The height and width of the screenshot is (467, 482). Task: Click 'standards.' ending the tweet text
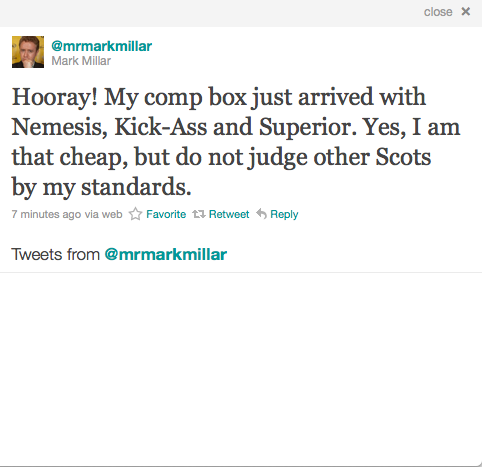[x=136, y=187]
